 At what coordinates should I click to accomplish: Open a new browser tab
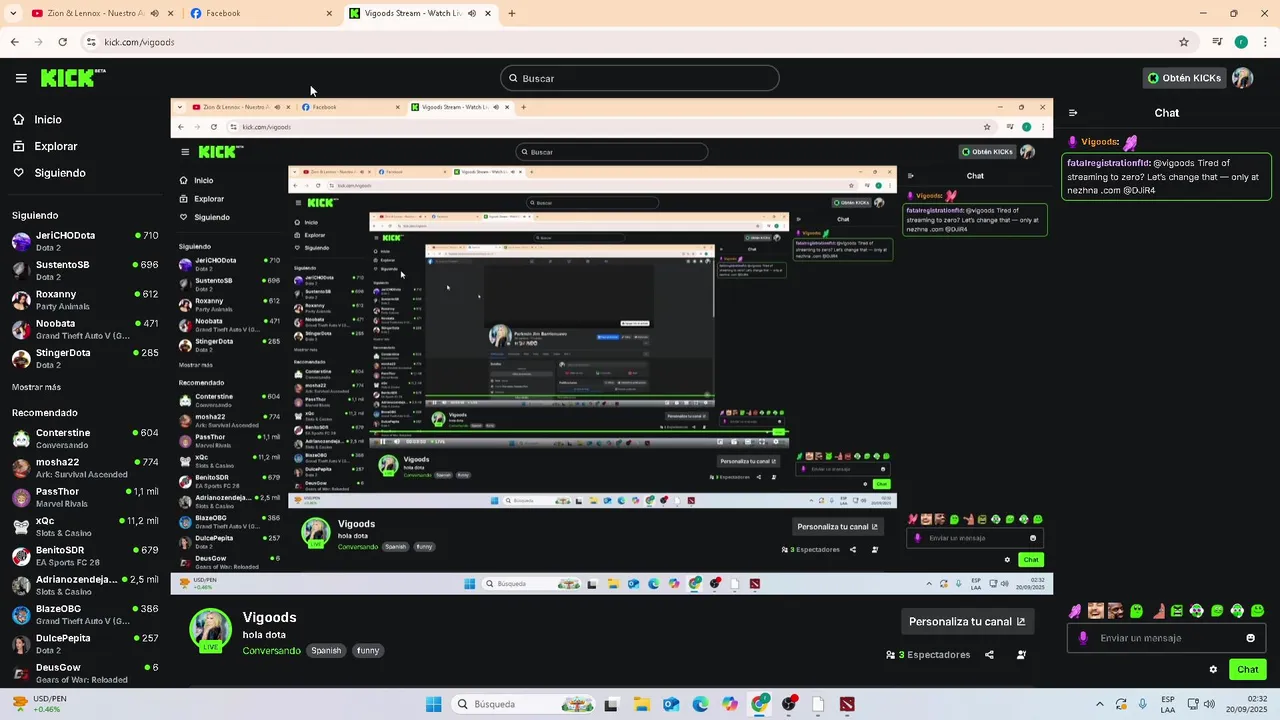coord(512,13)
